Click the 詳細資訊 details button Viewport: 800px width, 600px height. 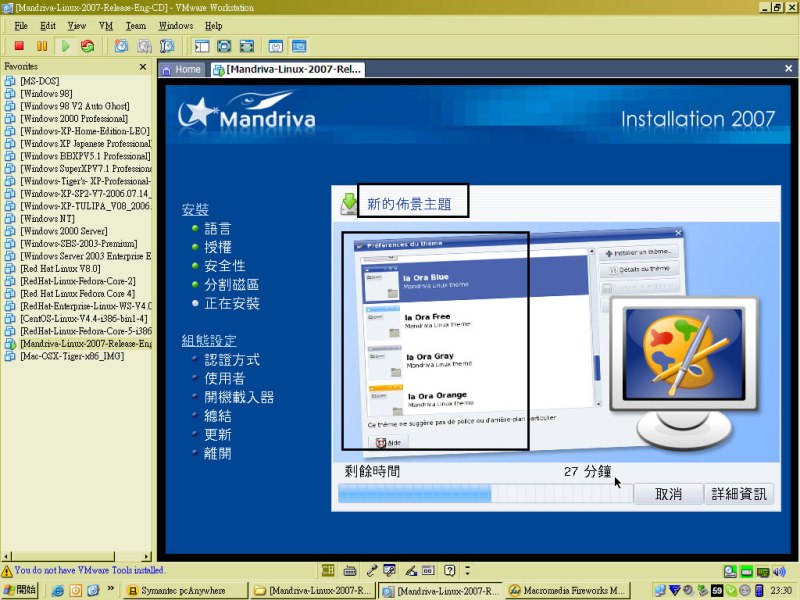(x=739, y=494)
